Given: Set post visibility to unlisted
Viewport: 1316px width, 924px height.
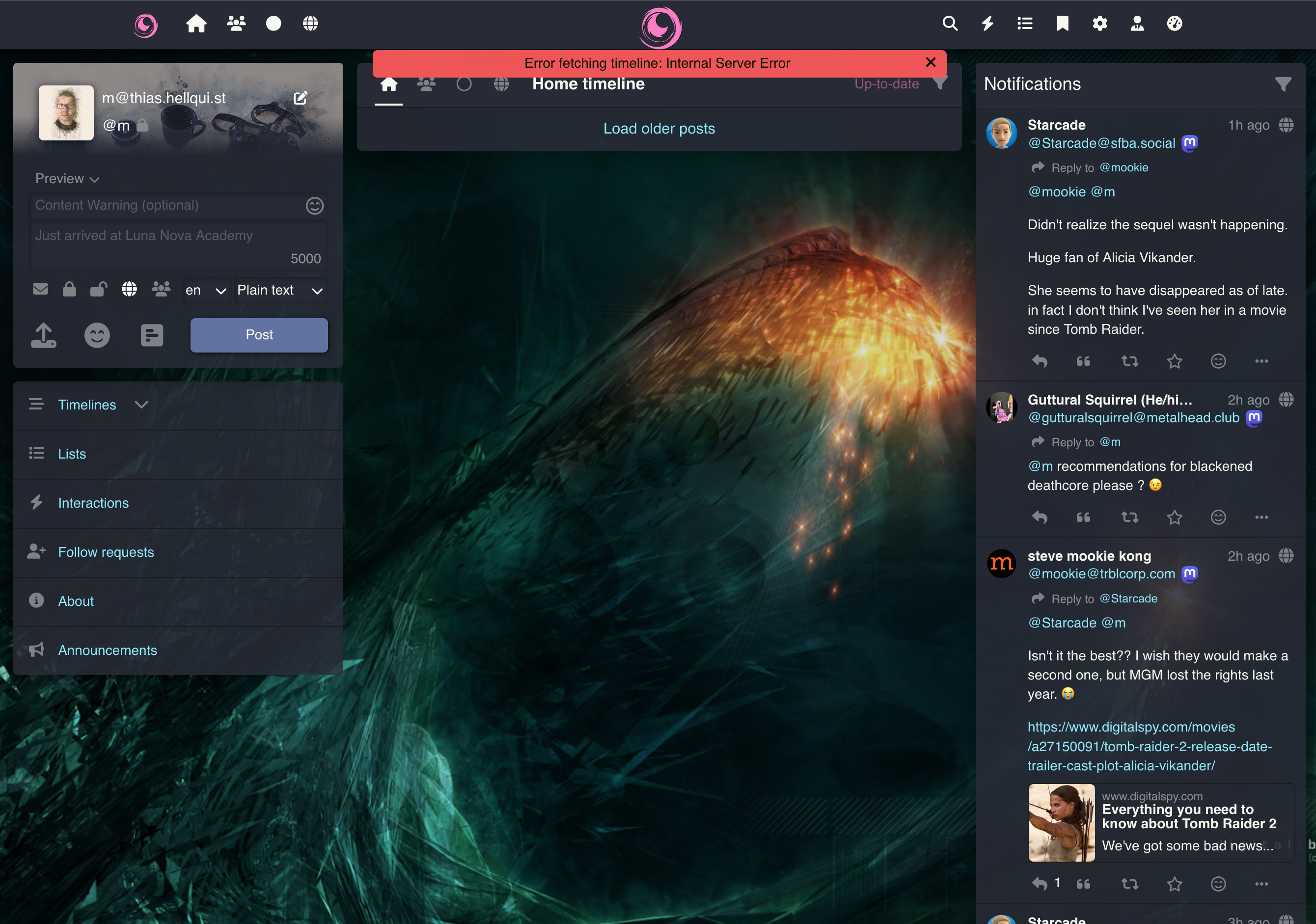Looking at the screenshot, I should pos(99,290).
